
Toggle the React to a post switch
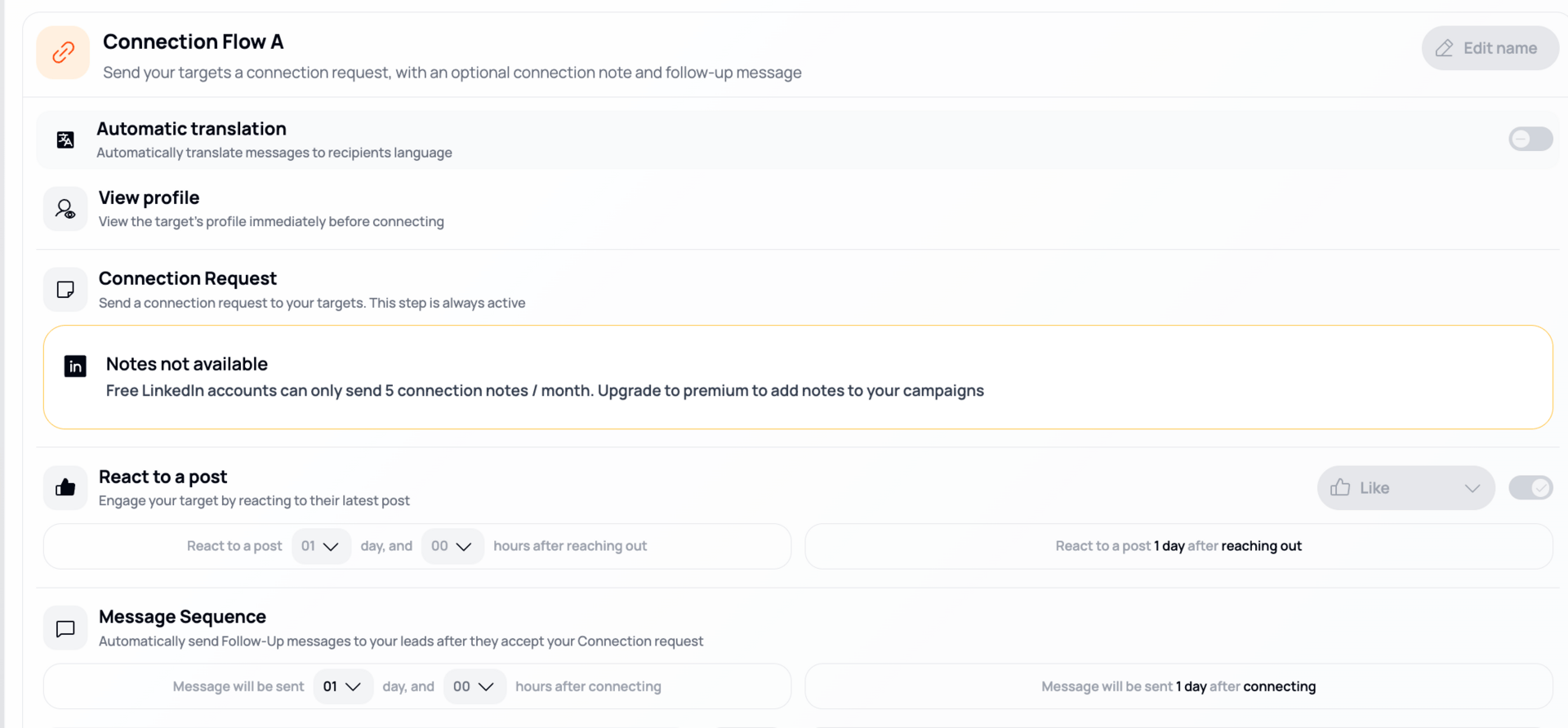click(1530, 488)
